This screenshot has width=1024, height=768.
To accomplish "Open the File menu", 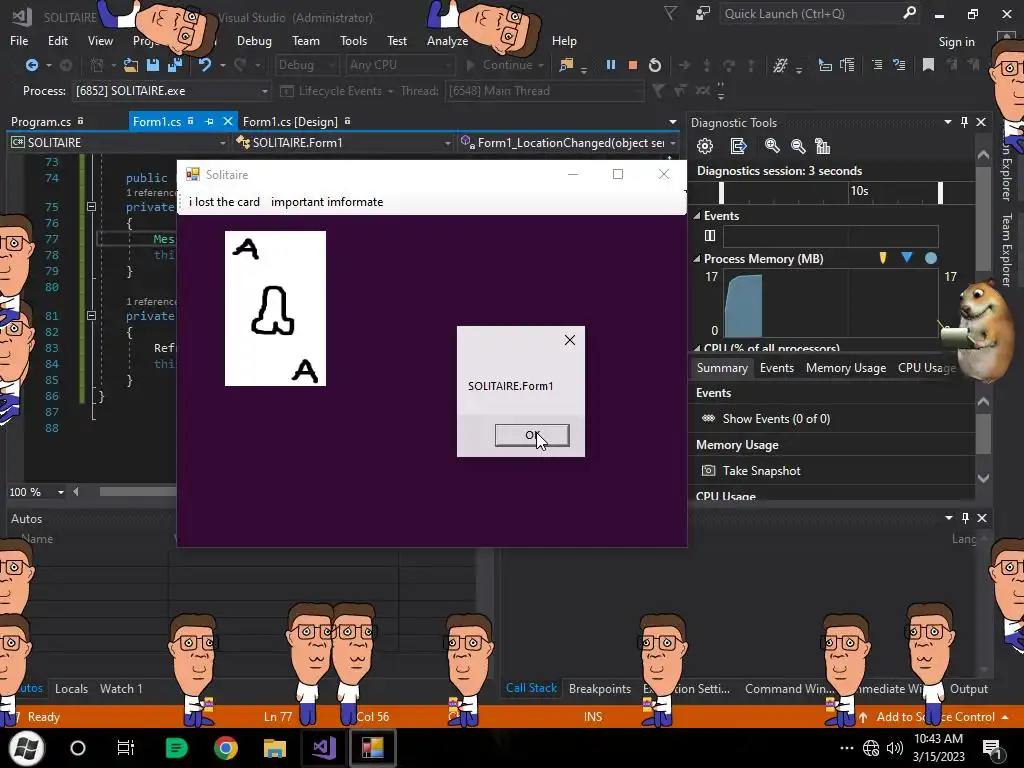I will (x=19, y=40).
